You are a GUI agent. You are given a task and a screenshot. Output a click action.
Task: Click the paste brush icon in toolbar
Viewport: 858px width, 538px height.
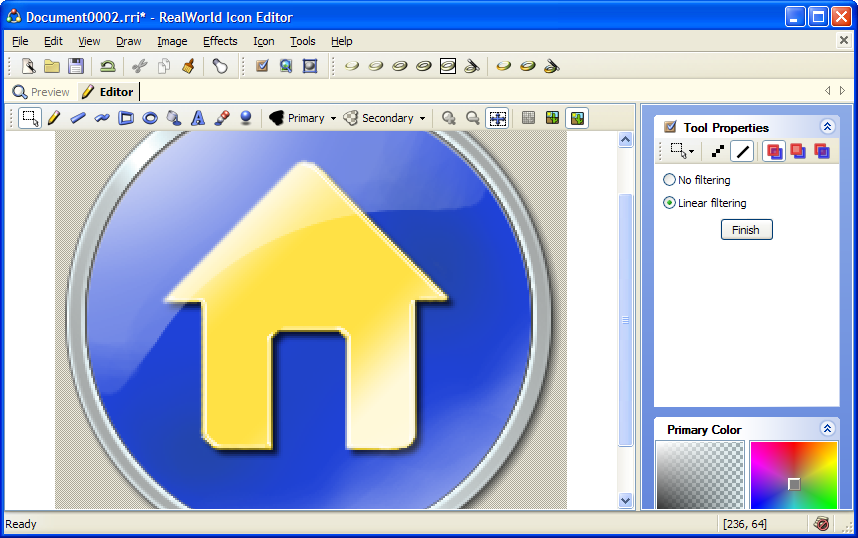pos(187,66)
